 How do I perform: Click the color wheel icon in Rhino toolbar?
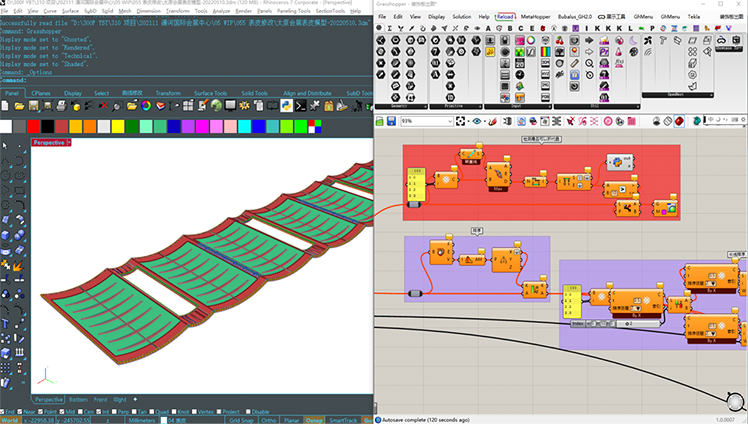pos(146,105)
